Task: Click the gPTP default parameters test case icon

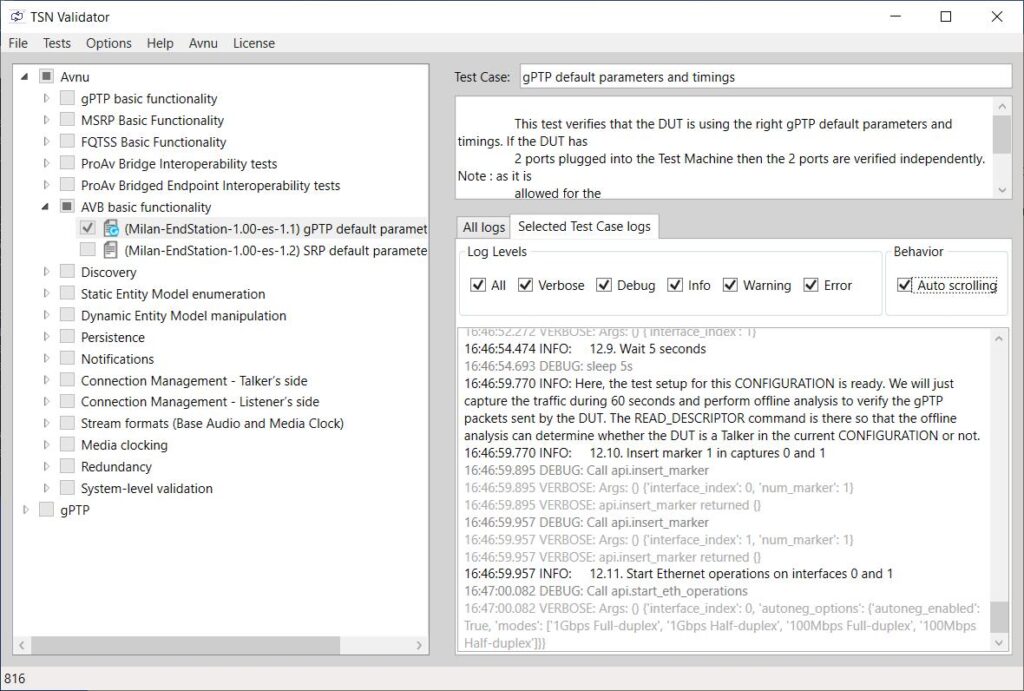Action: coord(111,229)
